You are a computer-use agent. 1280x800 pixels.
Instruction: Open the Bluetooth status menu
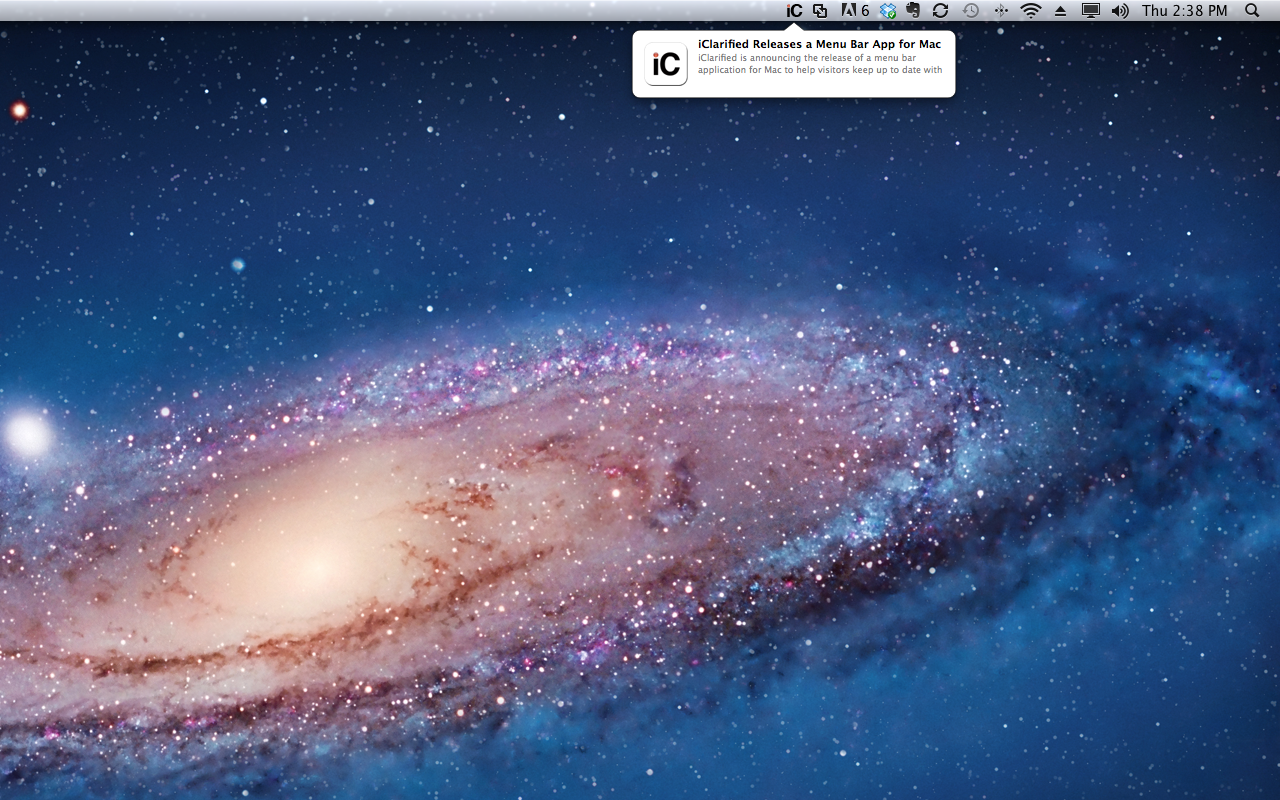pyautogui.click(x=1001, y=11)
